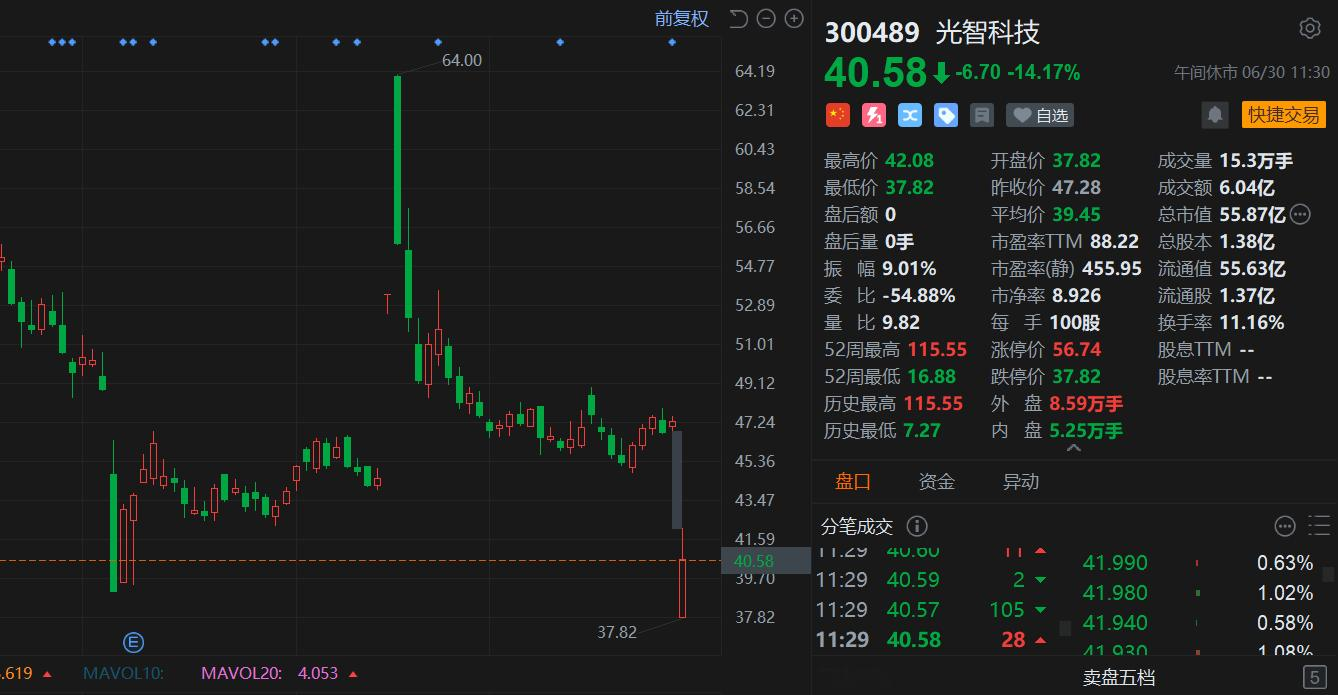Add stock to 自选 watchlist
Viewport: 1338px width, 695px height.
(x=1041, y=115)
